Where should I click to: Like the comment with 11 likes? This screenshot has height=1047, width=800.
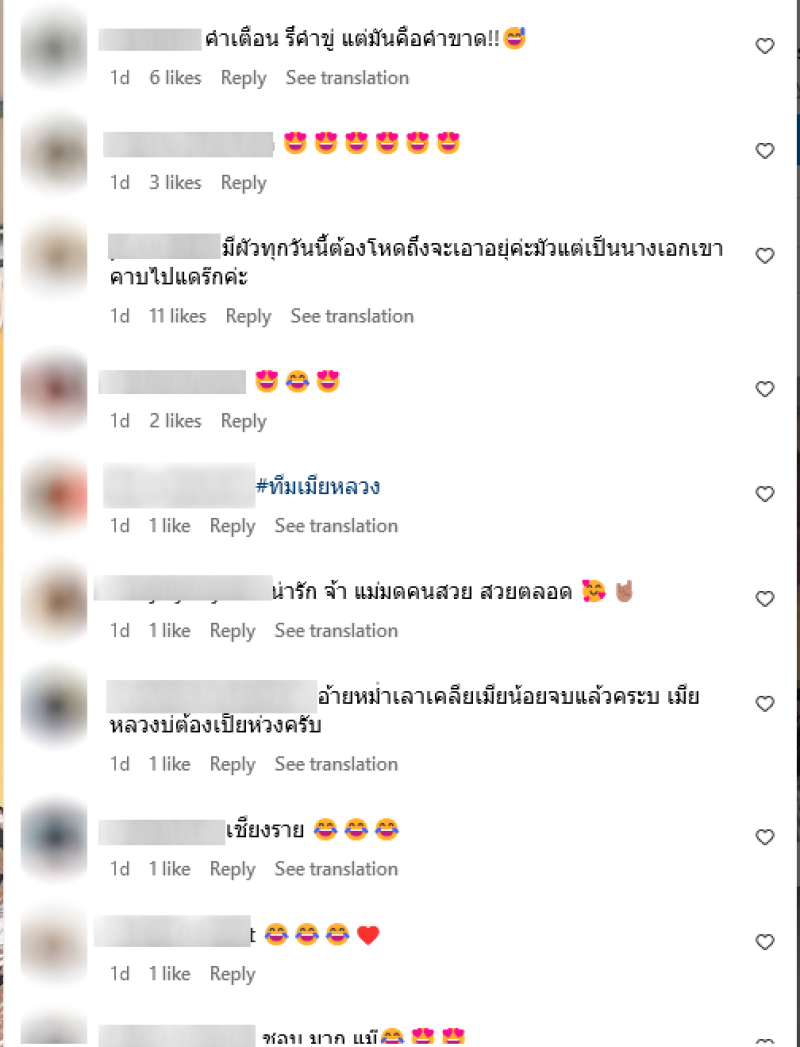coord(765,256)
